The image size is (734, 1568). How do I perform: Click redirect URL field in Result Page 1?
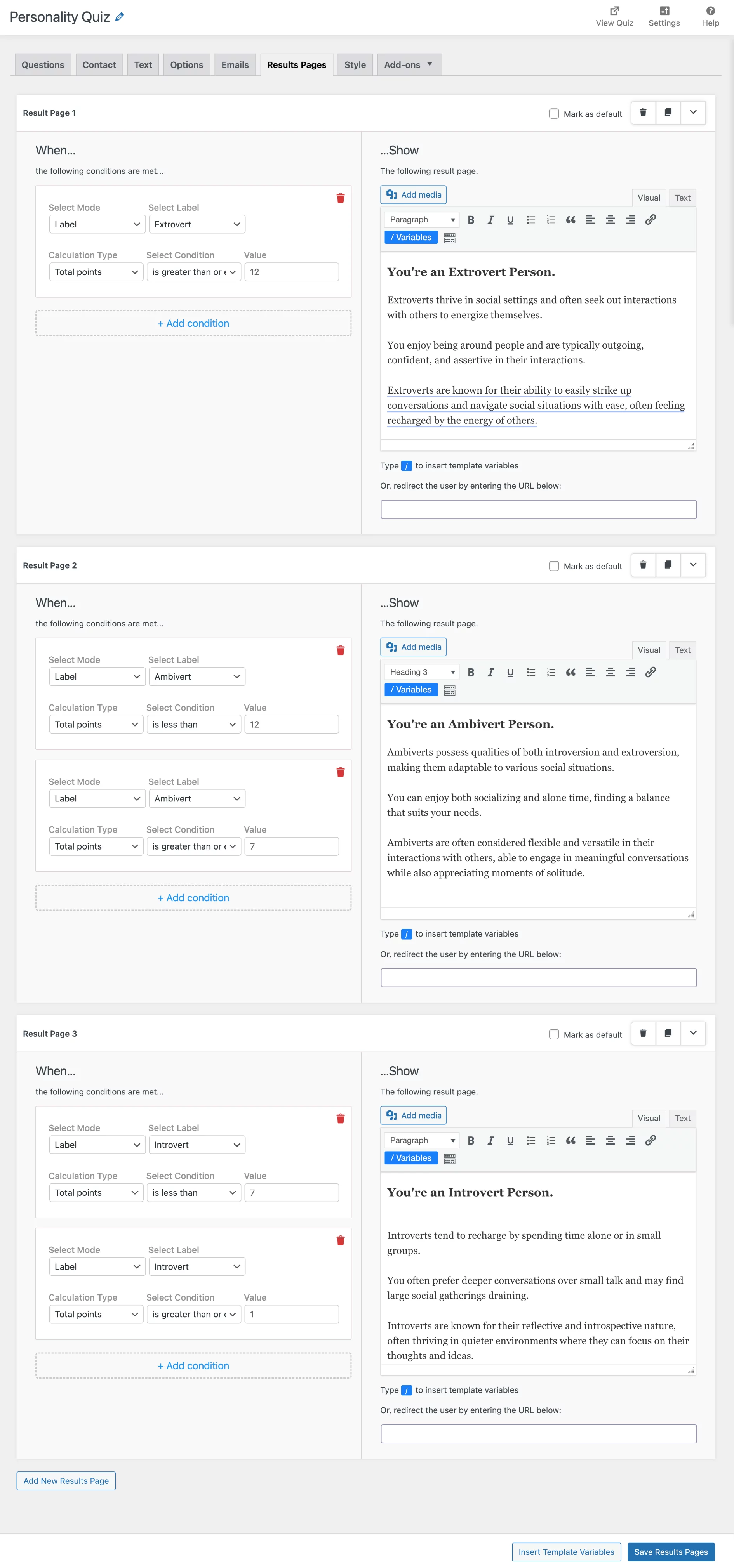pyautogui.click(x=539, y=510)
